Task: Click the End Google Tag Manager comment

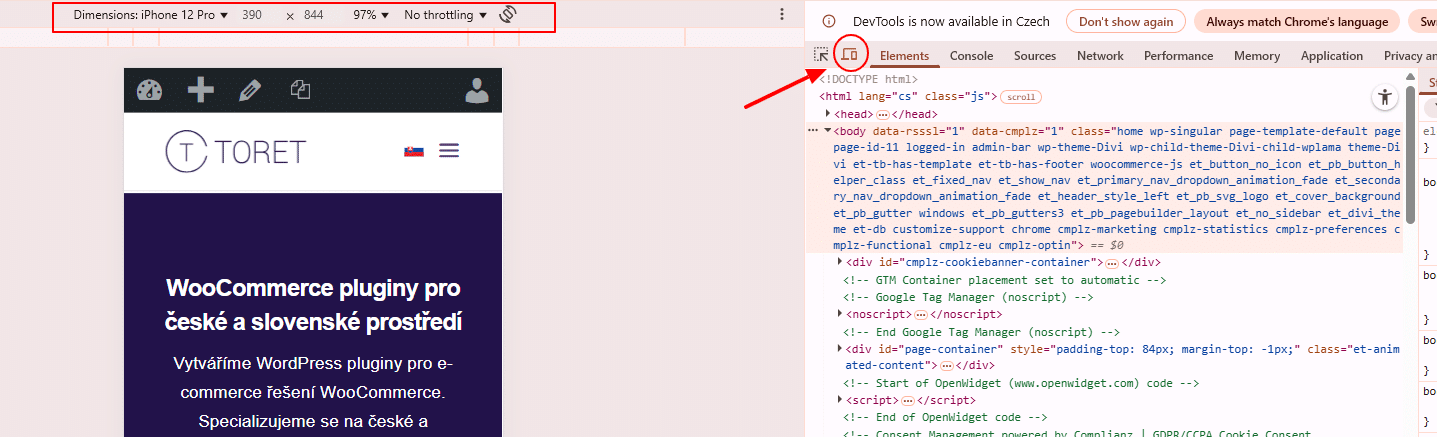Action: coord(981,331)
